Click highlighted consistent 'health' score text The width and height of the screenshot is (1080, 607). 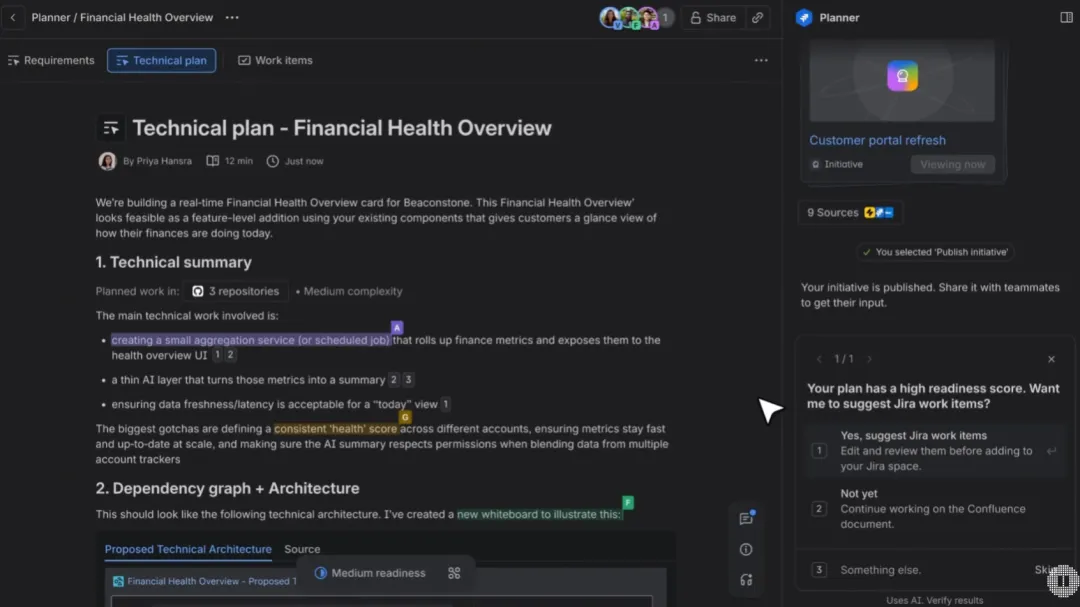pyautogui.click(x=335, y=429)
